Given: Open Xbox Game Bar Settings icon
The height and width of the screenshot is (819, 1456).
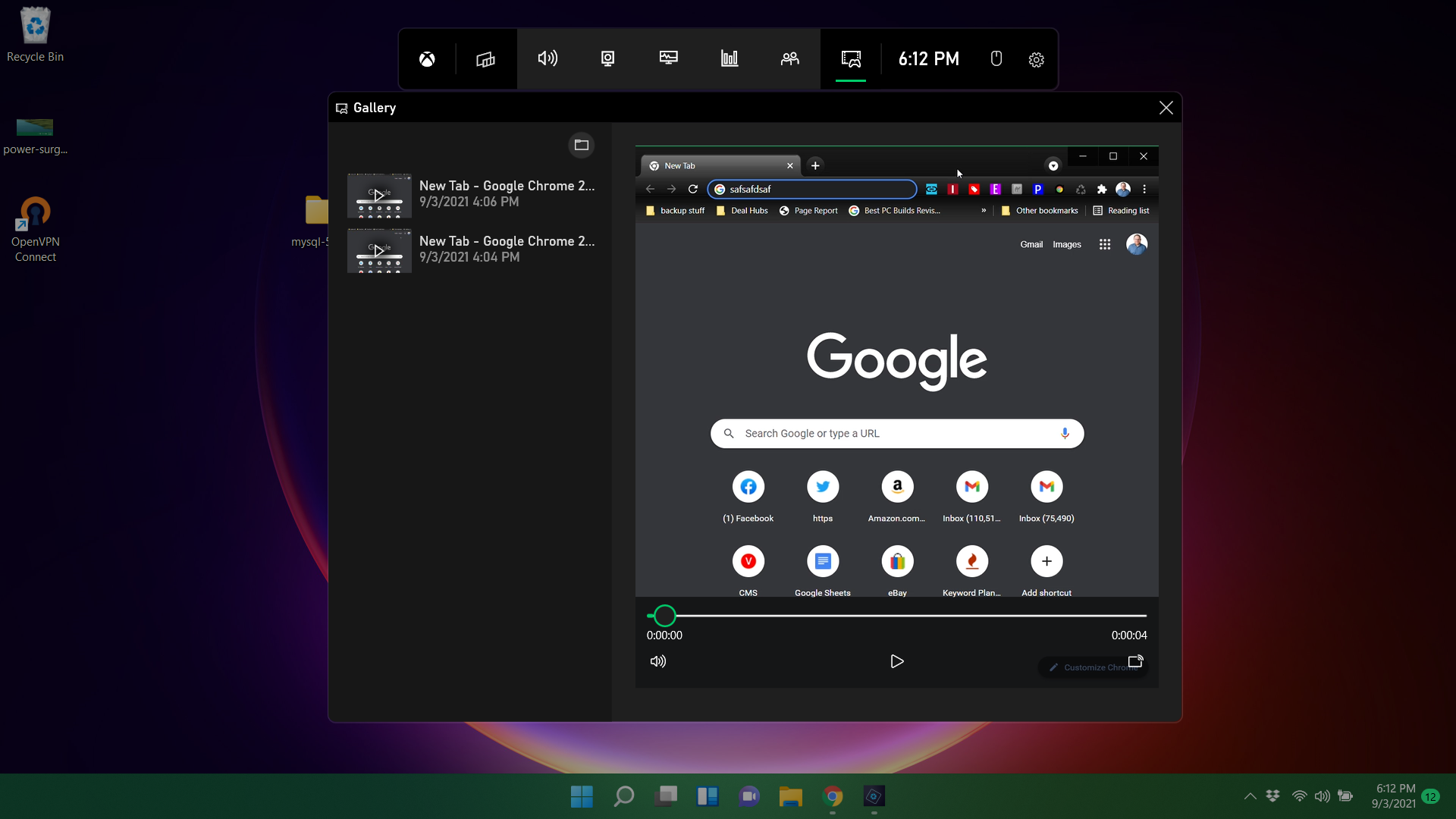Looking at the screenshot, I should (1036, 59).
